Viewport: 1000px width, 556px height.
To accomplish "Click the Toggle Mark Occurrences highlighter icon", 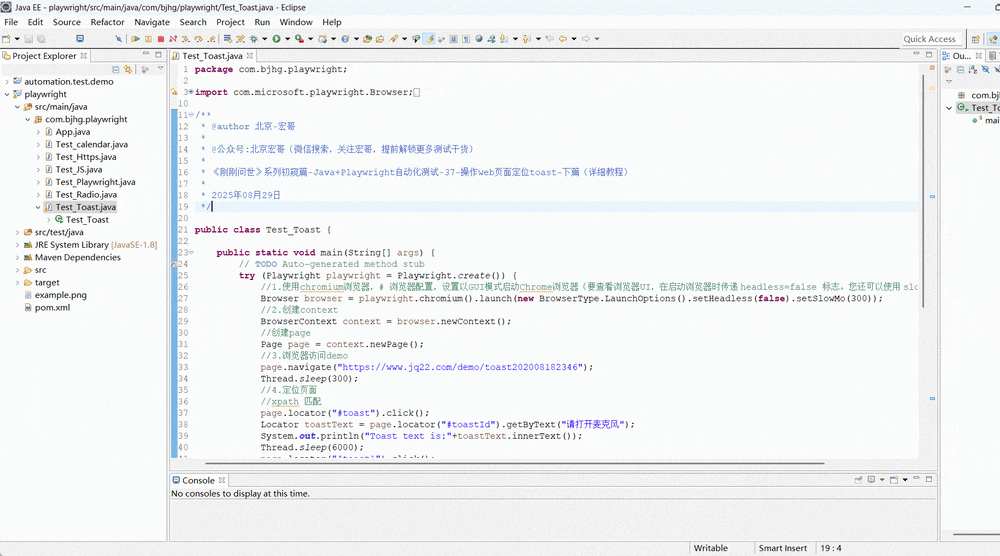I will 429,38.
